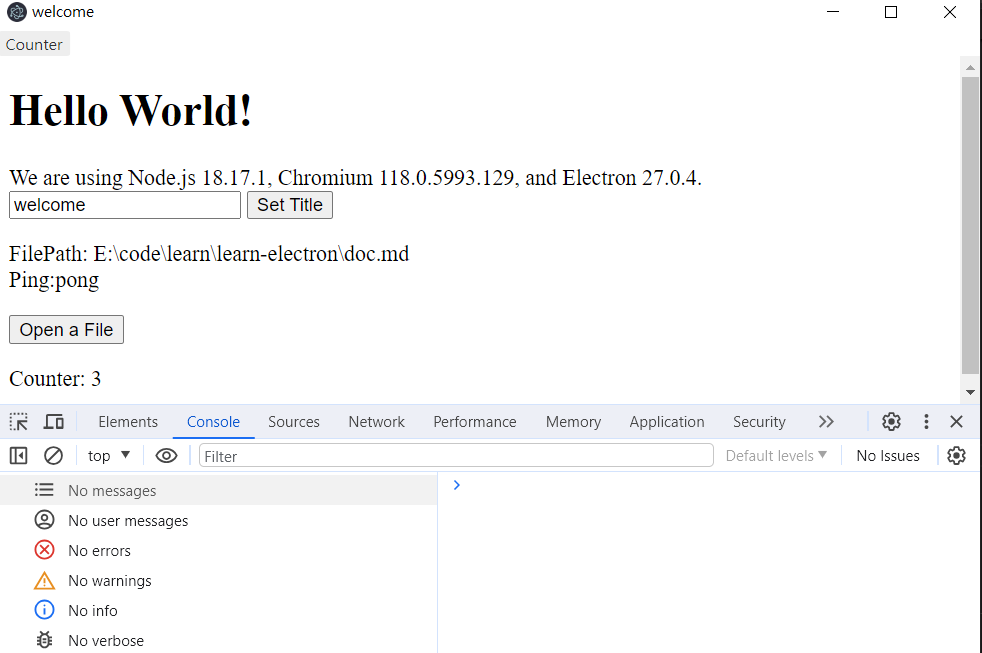Toggle the console sidebar icon
982x653 pixels.
pyautogui.click(x=19, y=455)
